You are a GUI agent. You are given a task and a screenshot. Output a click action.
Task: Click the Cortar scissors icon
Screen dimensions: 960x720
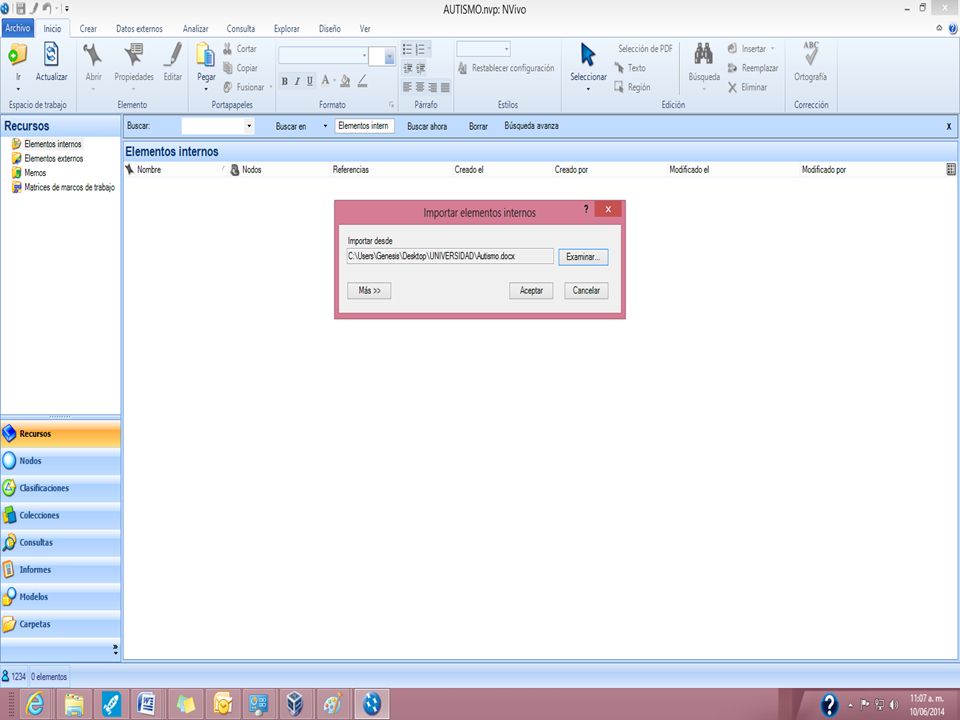click(x=228, y=48)
